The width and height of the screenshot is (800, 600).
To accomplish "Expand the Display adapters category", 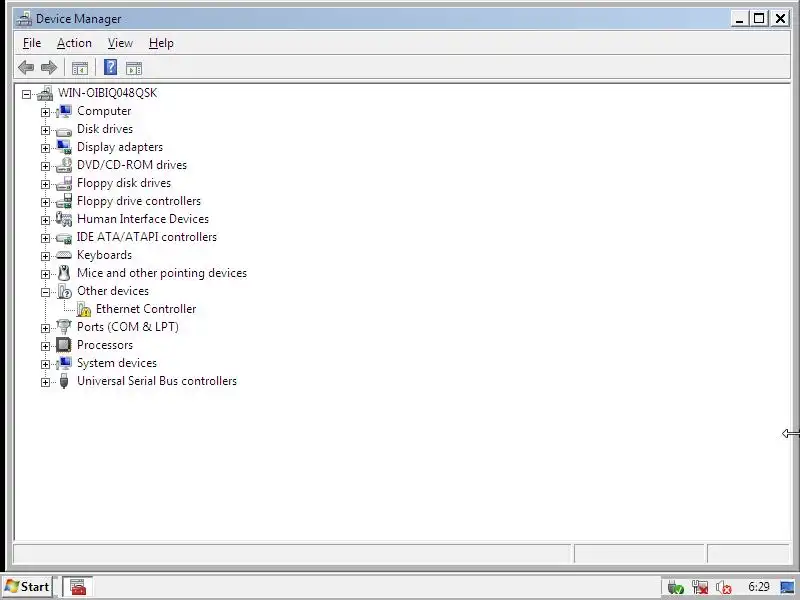I will pyautogui.click(x=45, y=148).
